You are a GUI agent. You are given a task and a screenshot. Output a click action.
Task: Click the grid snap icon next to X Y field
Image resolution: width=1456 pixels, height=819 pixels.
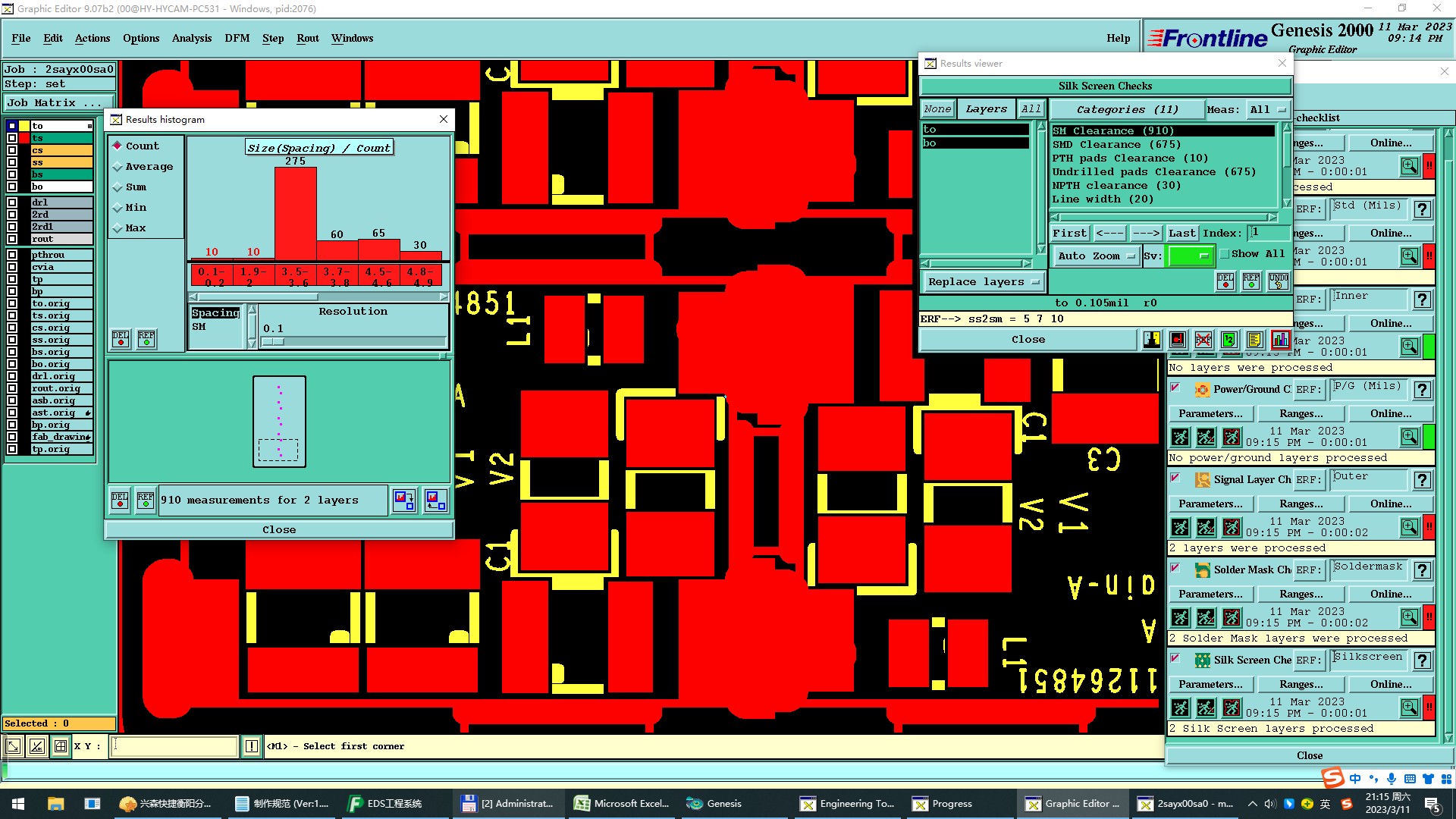[x=60, y=746]
